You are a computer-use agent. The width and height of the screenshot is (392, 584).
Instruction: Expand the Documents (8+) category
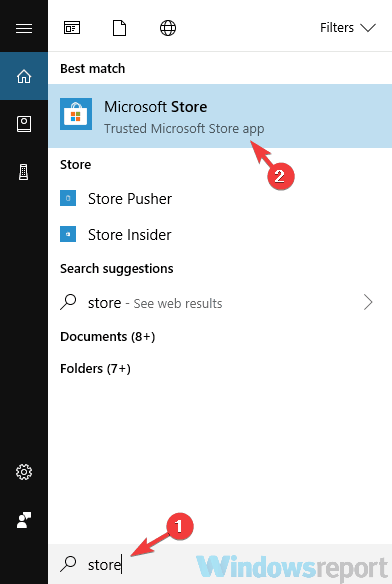[107, 337]
